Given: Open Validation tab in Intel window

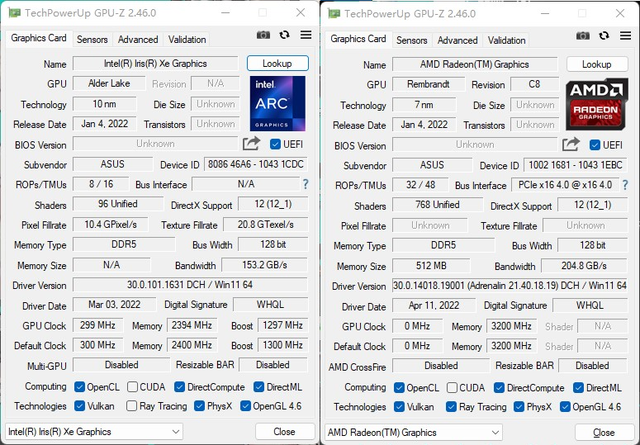Looking at the screenshot, I should tap(187, 40).
